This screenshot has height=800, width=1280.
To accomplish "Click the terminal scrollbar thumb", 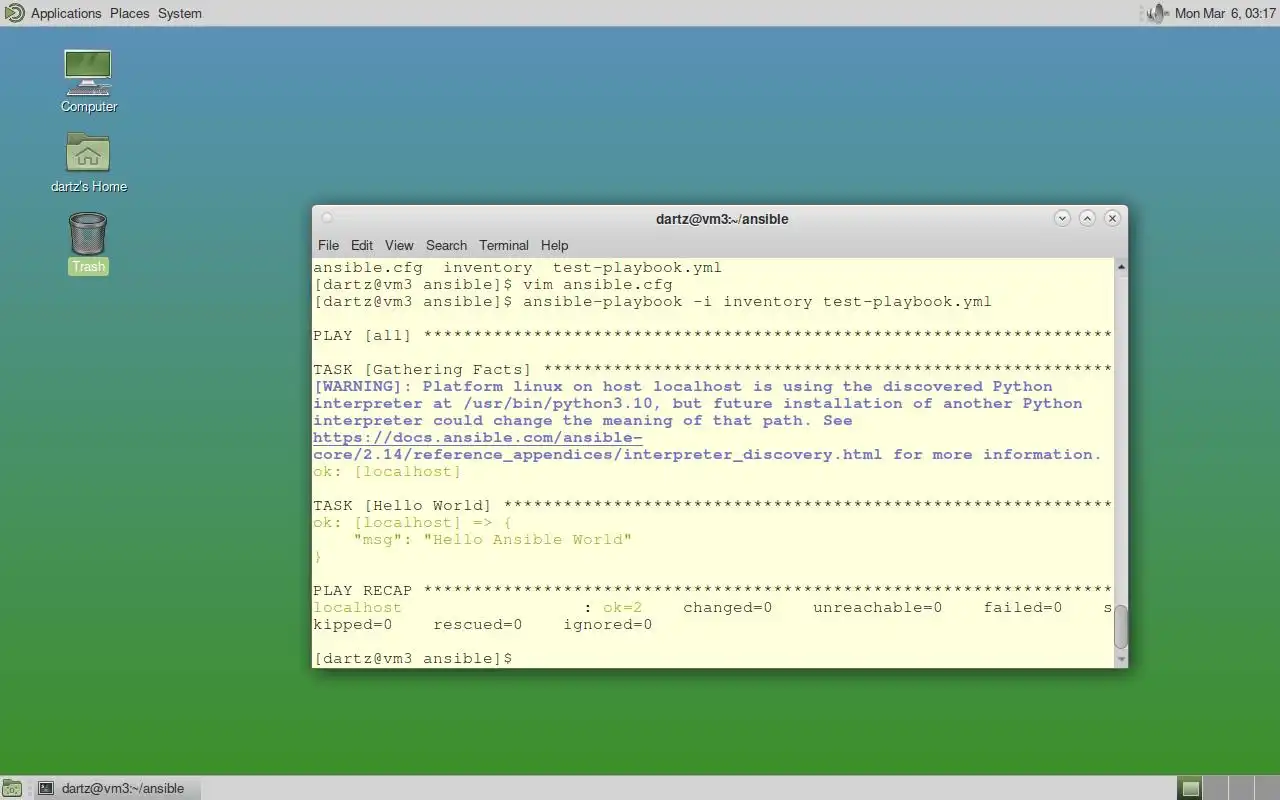I will click(1121, 627).
